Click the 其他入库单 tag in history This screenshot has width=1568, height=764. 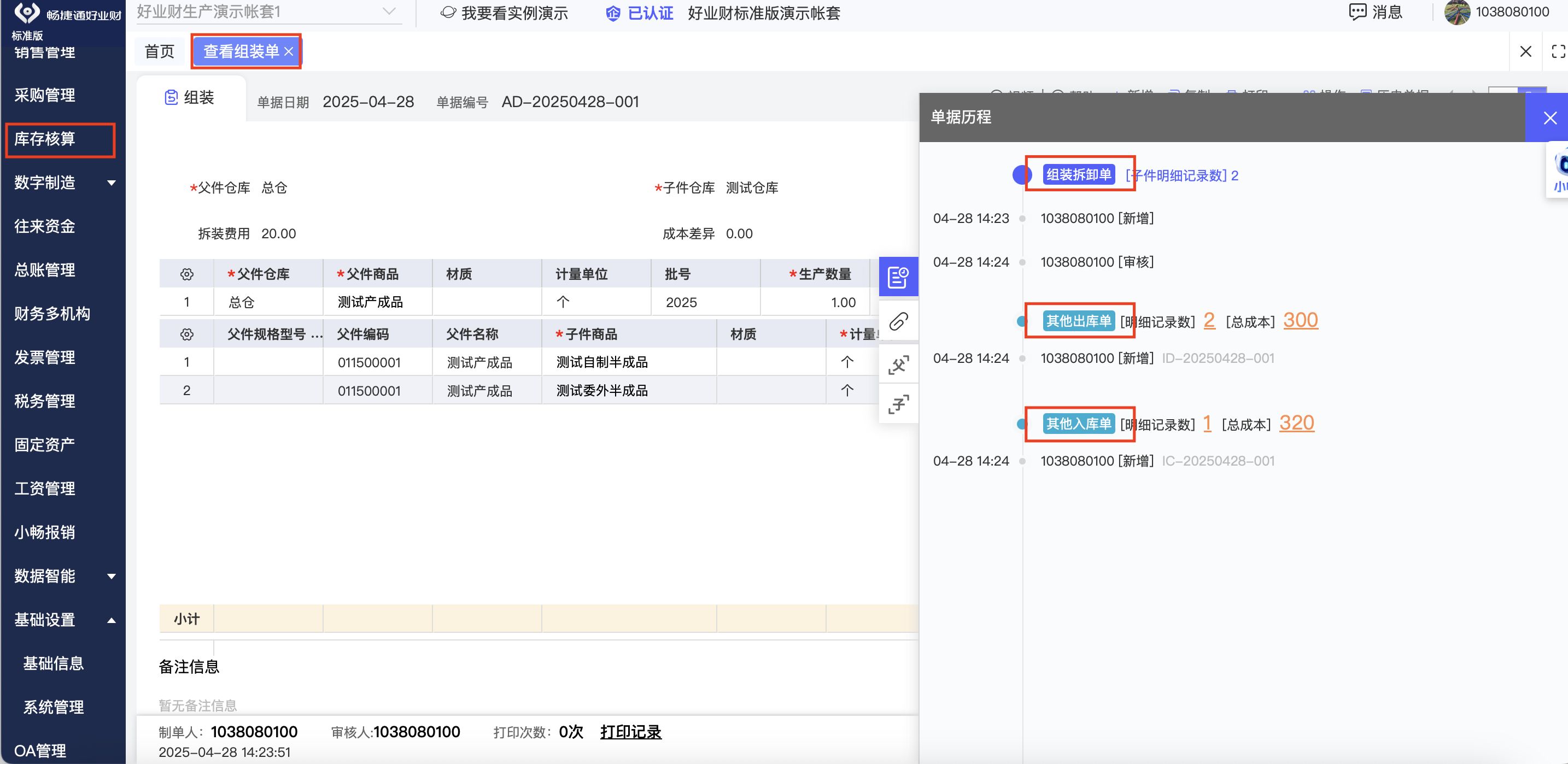point(1078,424)
